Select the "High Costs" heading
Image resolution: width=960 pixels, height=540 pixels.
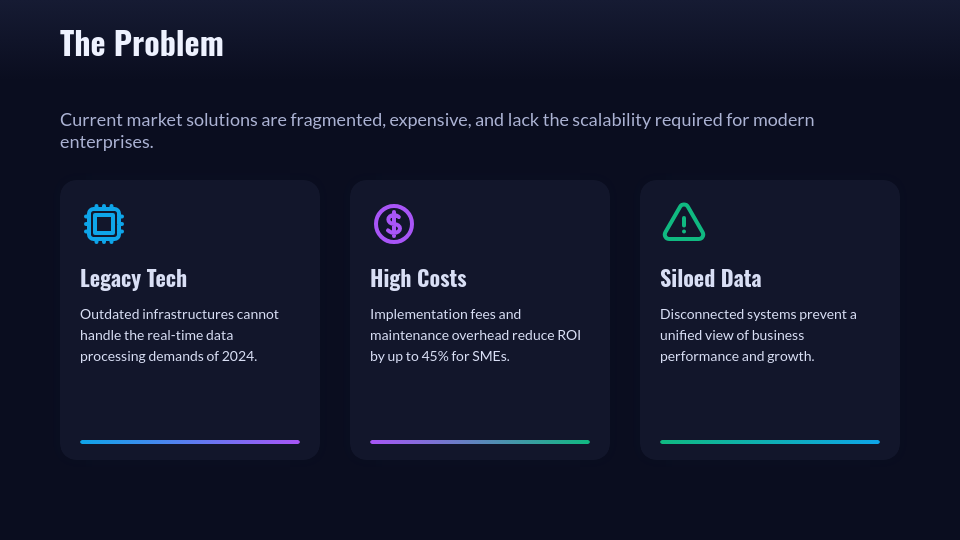coord(418,278)
